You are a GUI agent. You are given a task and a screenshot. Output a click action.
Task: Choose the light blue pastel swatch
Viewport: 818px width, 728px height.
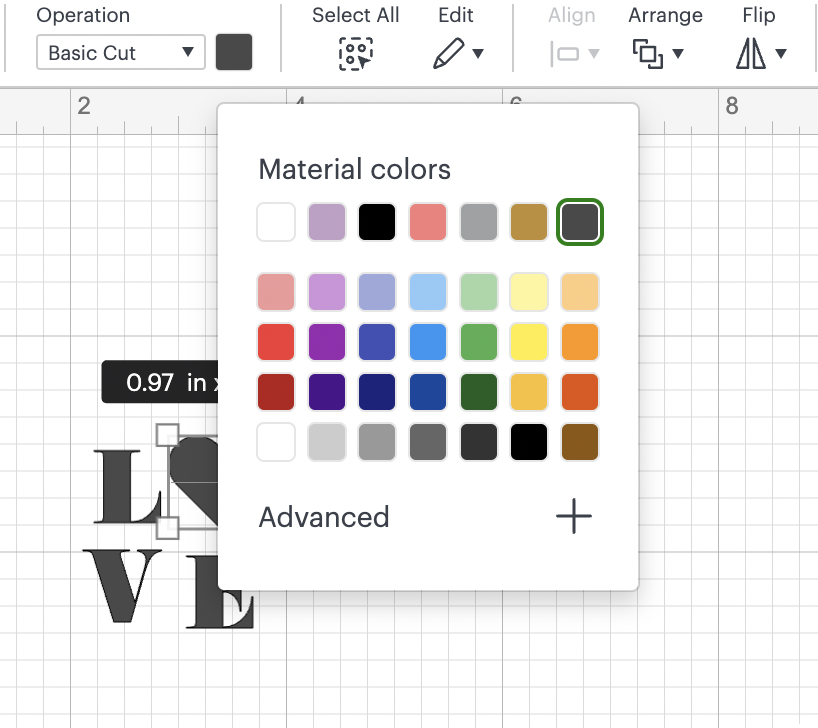click(x=428, y=292)
